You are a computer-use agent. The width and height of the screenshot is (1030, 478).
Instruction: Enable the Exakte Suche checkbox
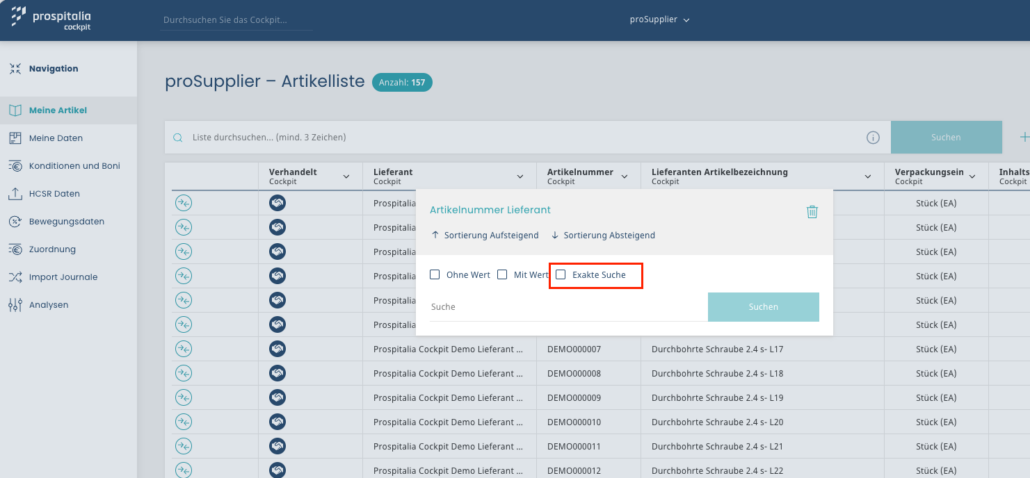(561, 274)
